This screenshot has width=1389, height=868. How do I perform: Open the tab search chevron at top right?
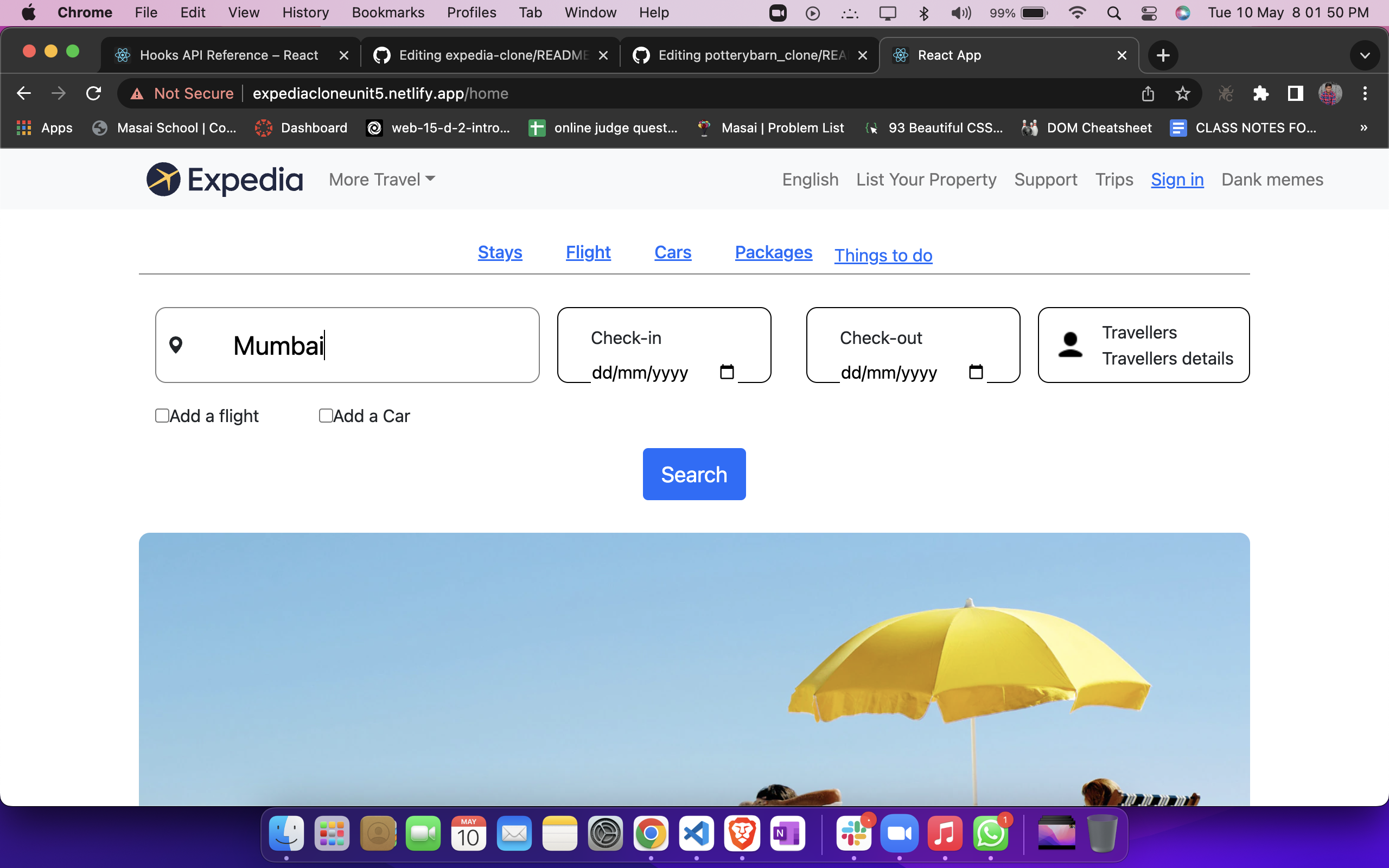[1365, 55]
